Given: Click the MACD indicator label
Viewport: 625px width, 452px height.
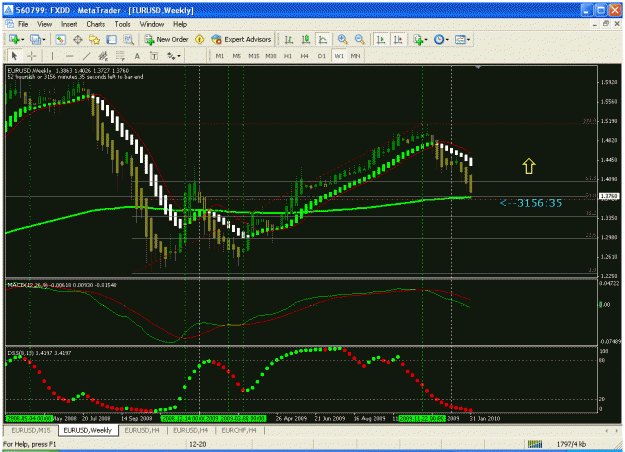Looking at the screenshot, I should 62,285.
